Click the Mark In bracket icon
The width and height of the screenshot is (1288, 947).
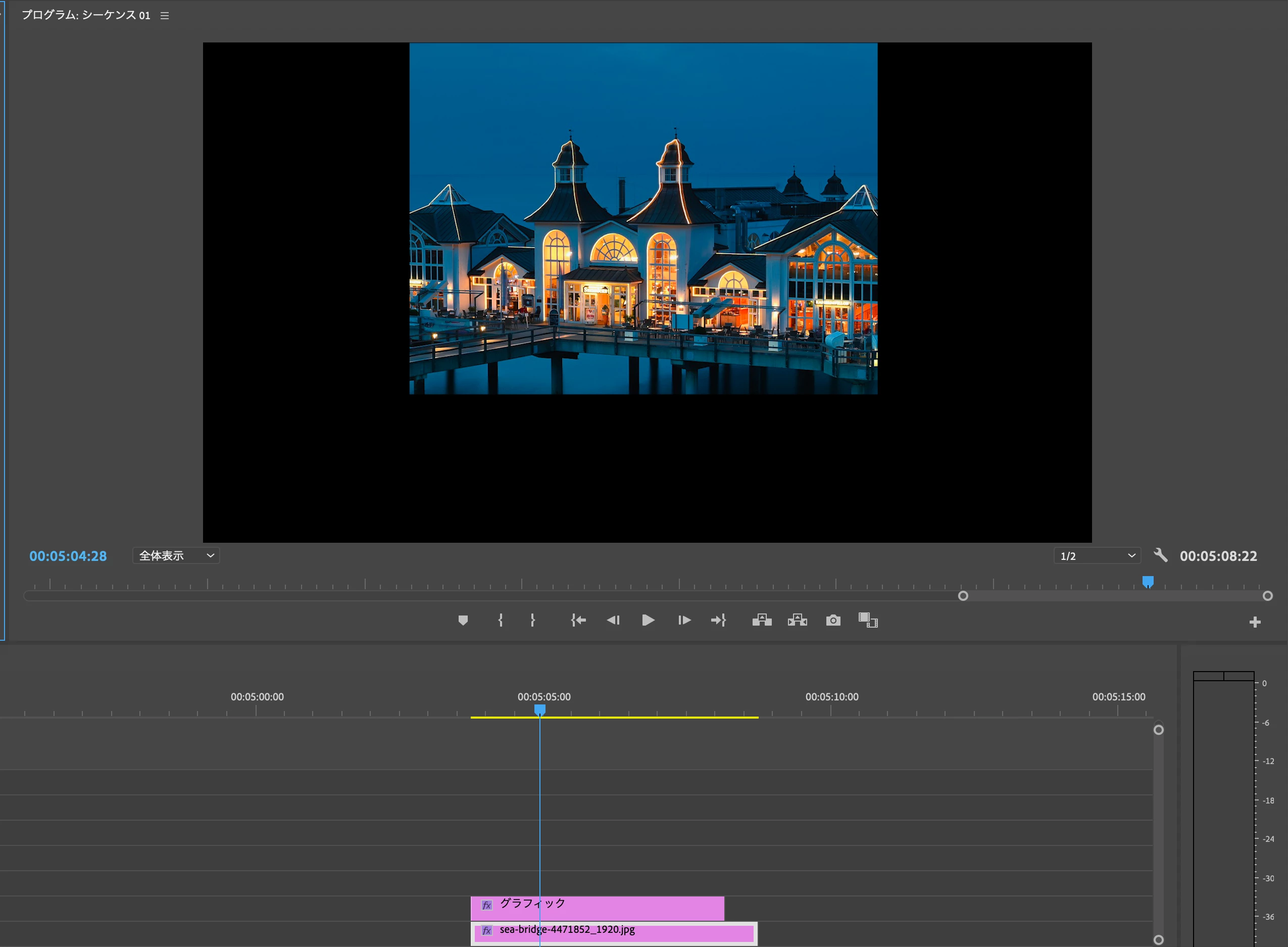coord(500,620)
